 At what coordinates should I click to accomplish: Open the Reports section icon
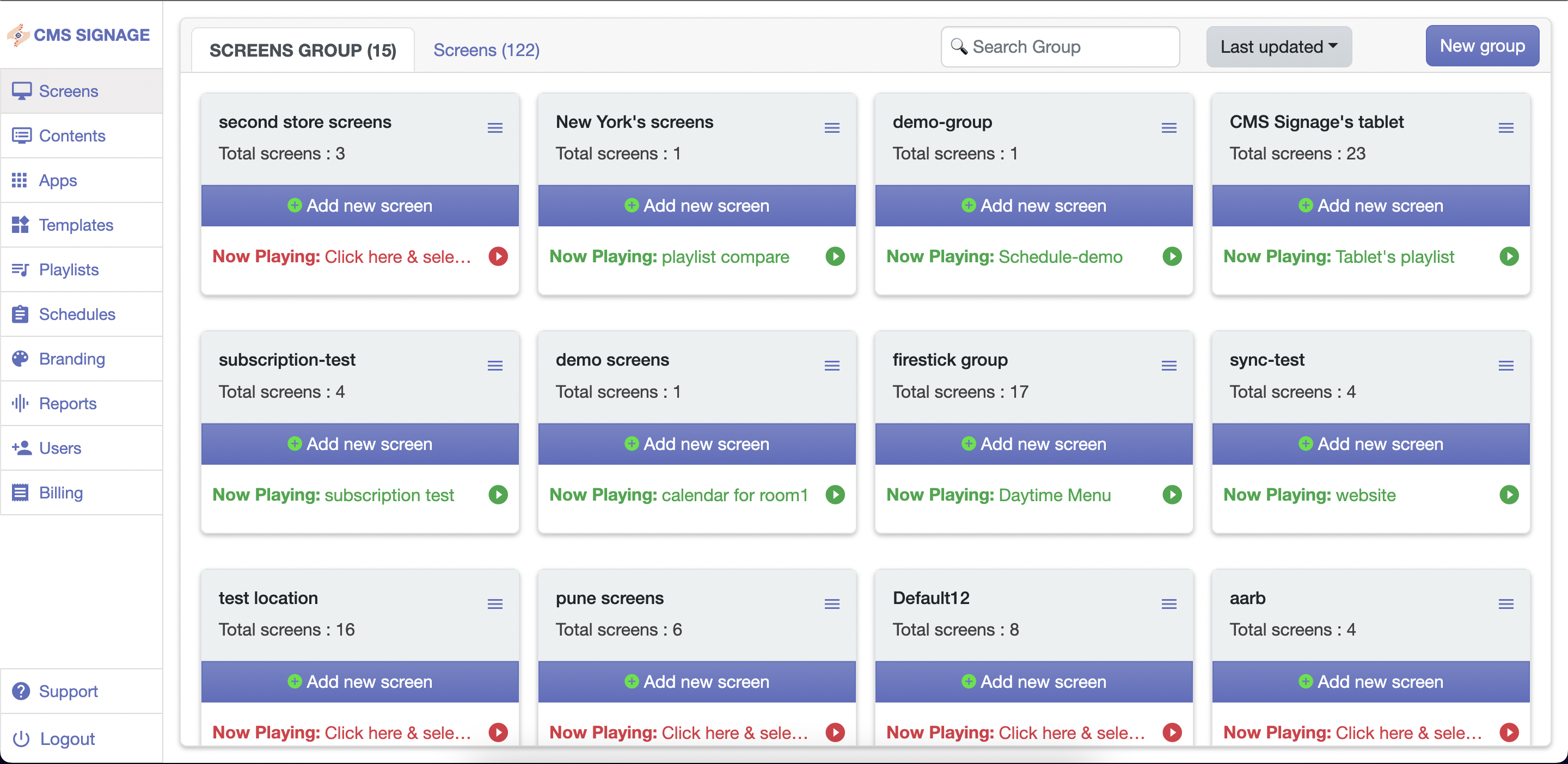click(x=20, y=403)
